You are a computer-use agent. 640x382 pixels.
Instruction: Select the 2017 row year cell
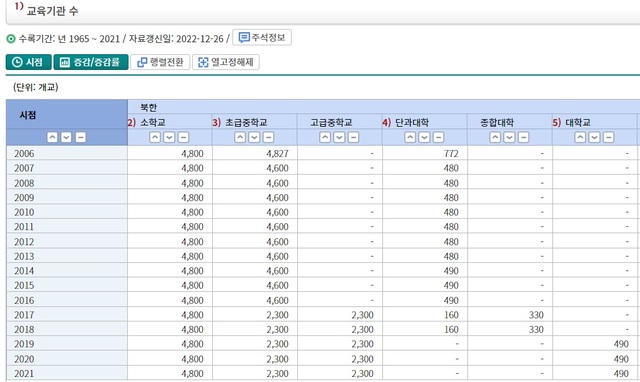pos(67,315)
